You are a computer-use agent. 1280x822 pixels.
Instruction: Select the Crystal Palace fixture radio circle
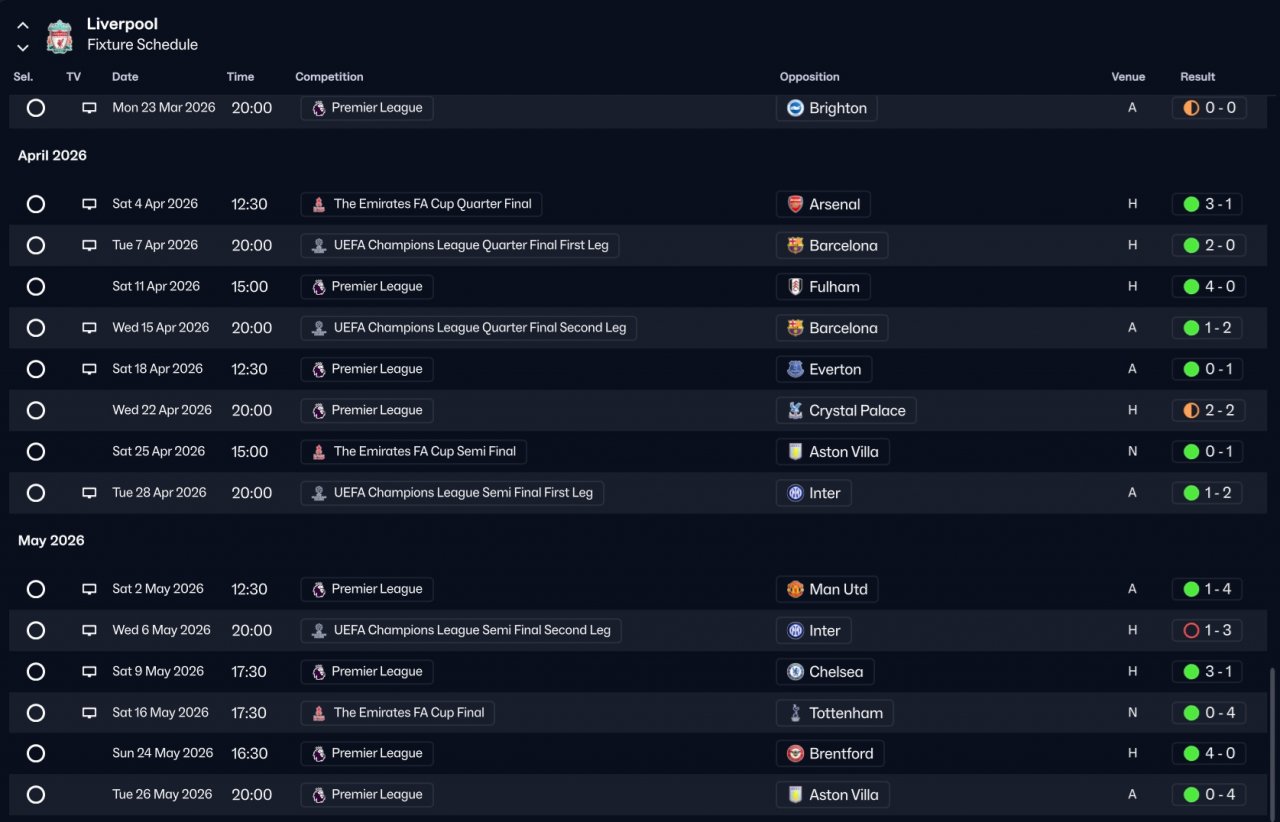point(36,411)
